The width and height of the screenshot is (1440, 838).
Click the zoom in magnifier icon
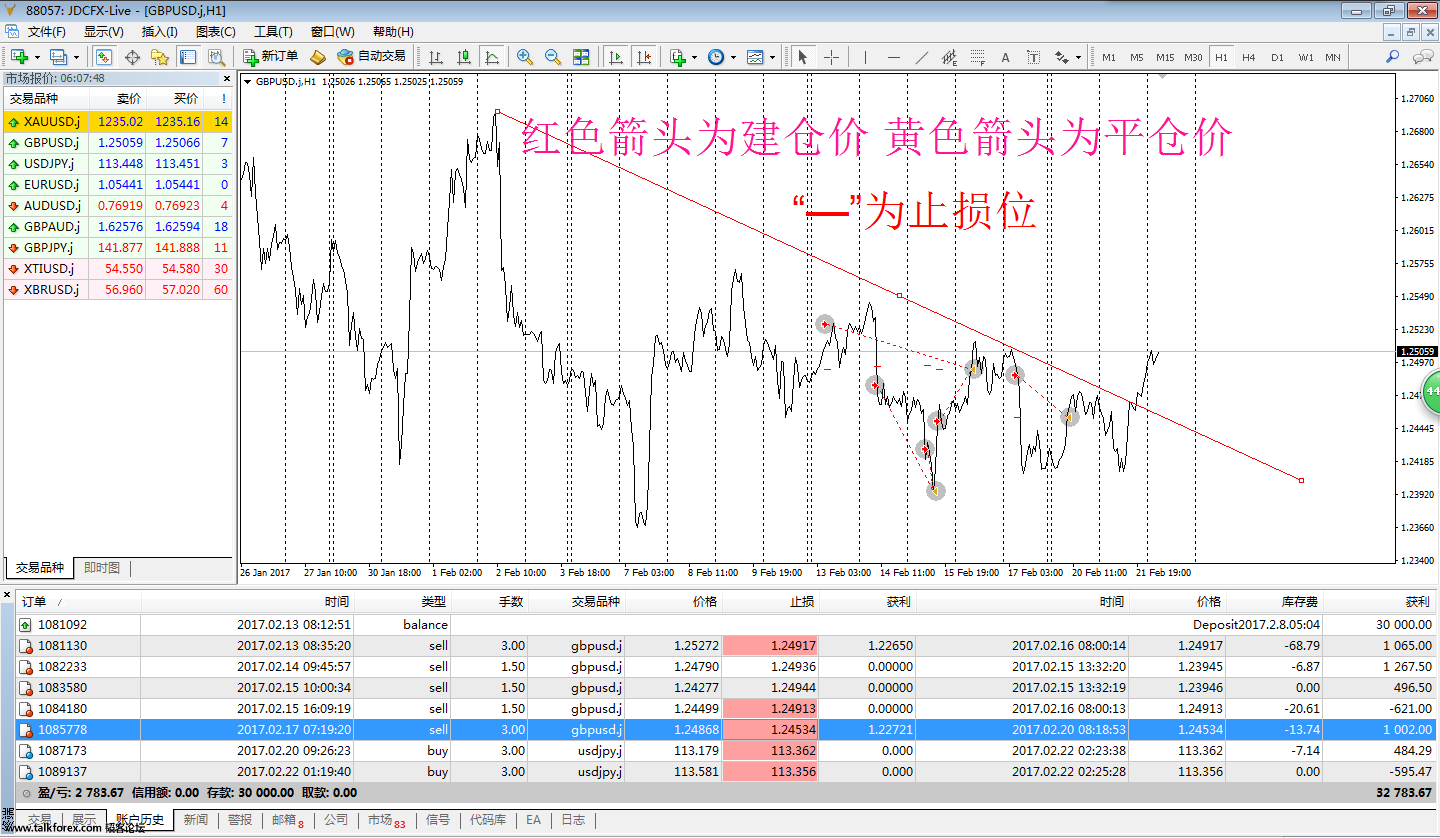[x=525, y=57]
